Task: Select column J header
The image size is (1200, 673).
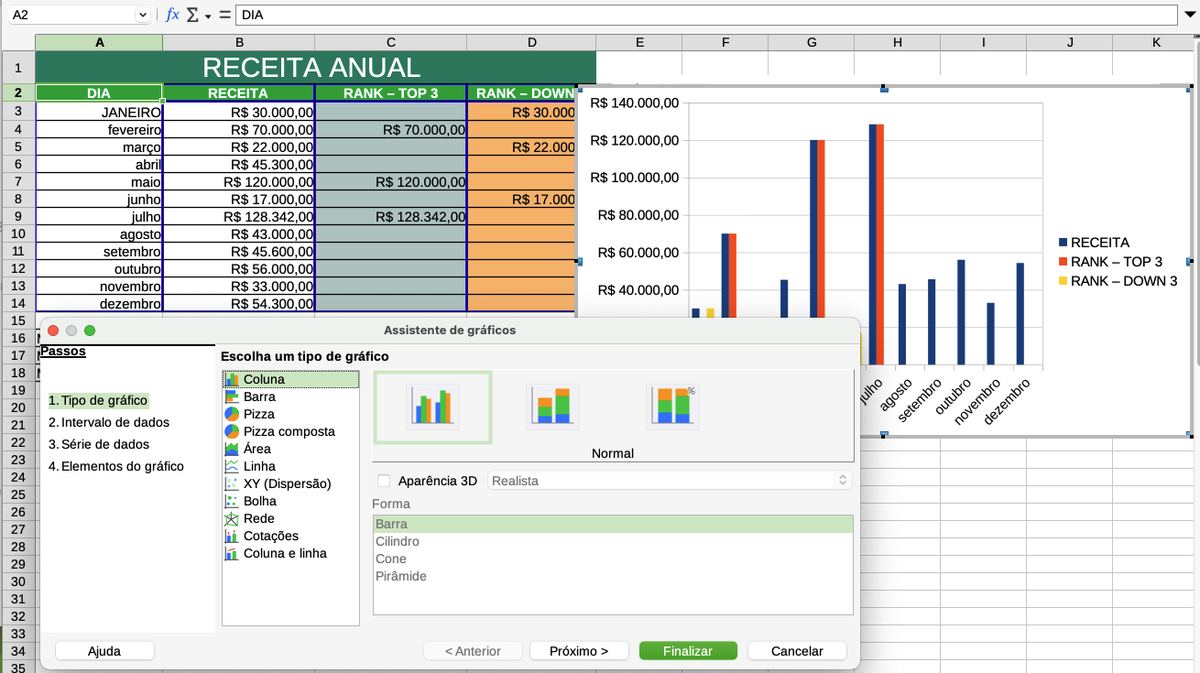Action: [1070, 42]
